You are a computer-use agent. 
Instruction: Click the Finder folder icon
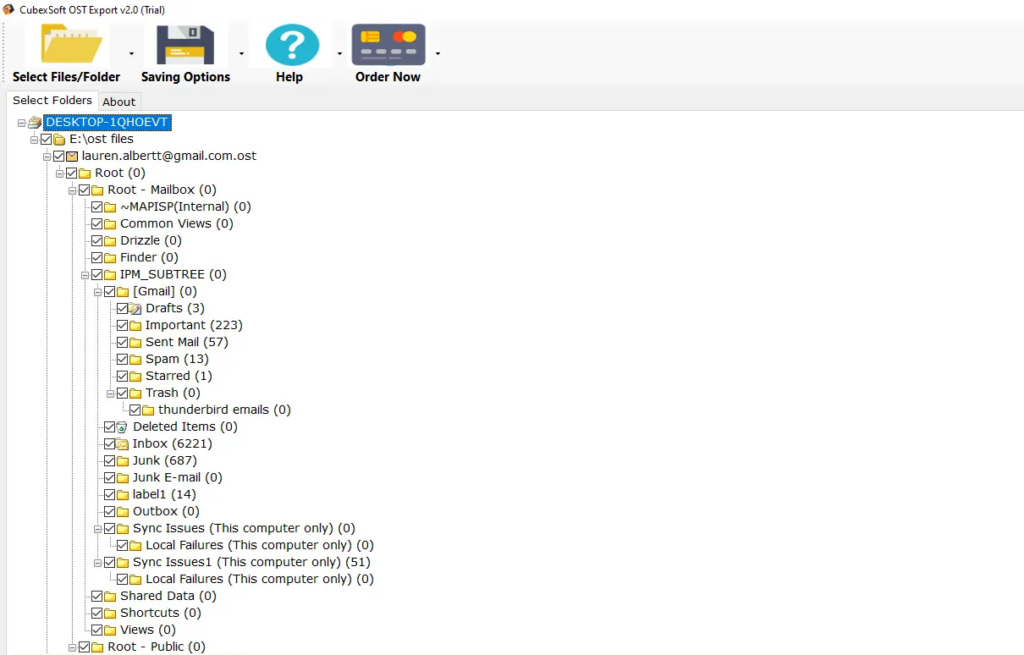[110, 258]
